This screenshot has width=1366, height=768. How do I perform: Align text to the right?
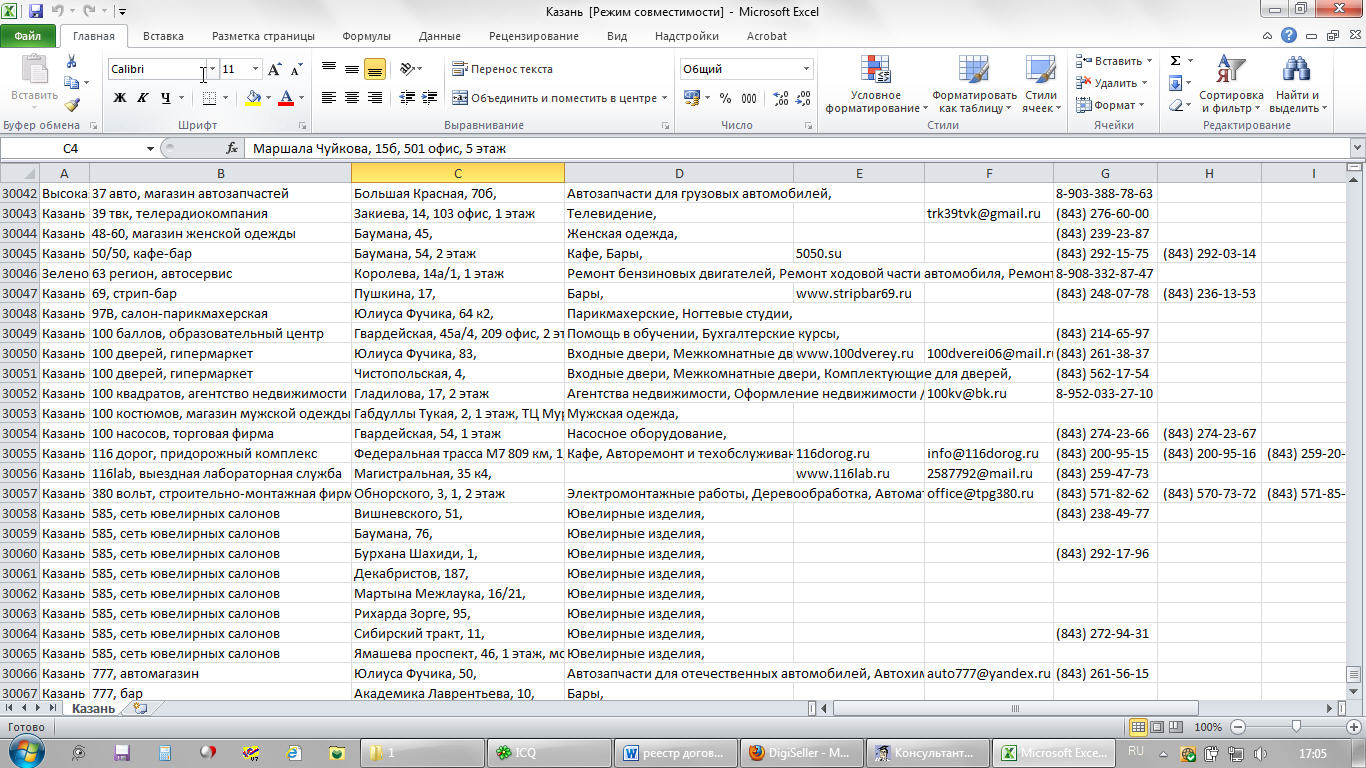(375, 98)
